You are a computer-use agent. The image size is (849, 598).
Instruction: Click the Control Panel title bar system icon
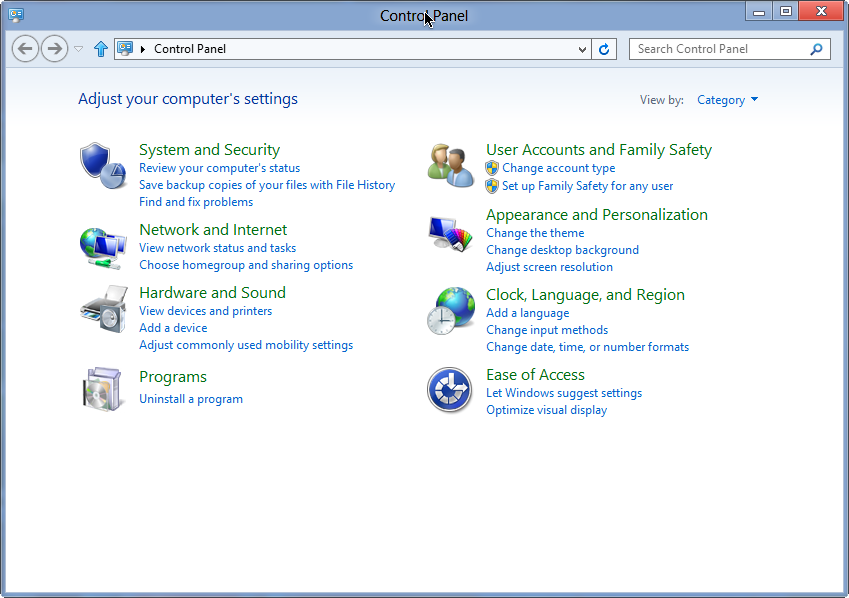[x=16, y=15]
